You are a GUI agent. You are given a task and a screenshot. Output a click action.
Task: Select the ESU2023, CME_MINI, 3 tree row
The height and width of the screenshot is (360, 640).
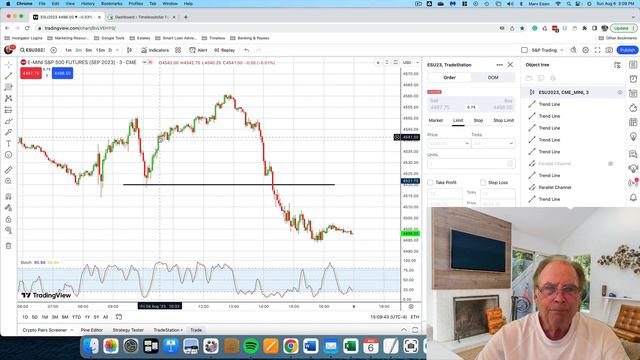point(573,93)
